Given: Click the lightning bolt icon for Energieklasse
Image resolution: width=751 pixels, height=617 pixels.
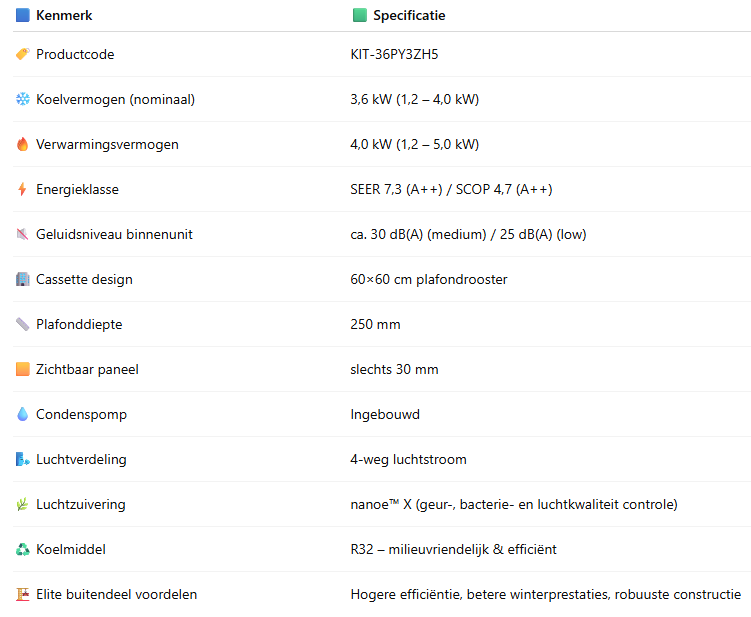Looking at the screenshot, I should tap(23, 189).
